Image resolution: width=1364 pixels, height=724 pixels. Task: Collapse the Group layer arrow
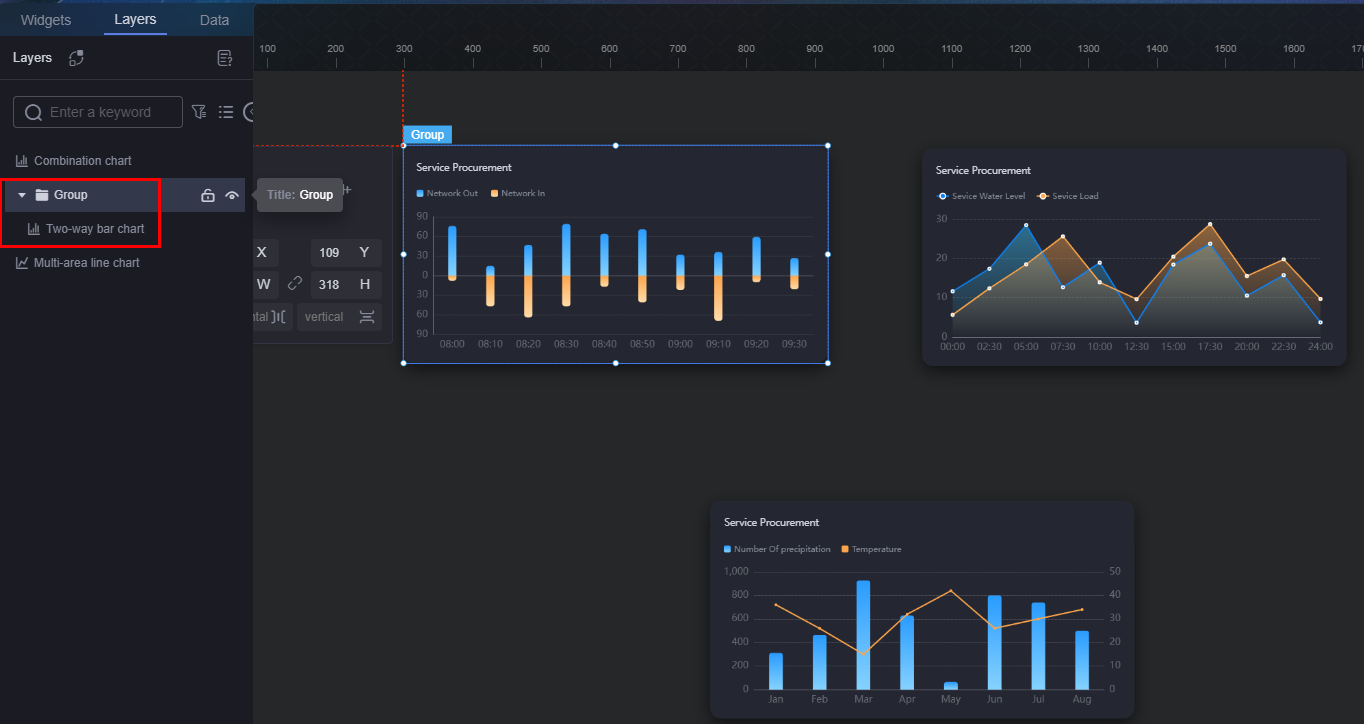pyautogui.click(x=22, y=195)
